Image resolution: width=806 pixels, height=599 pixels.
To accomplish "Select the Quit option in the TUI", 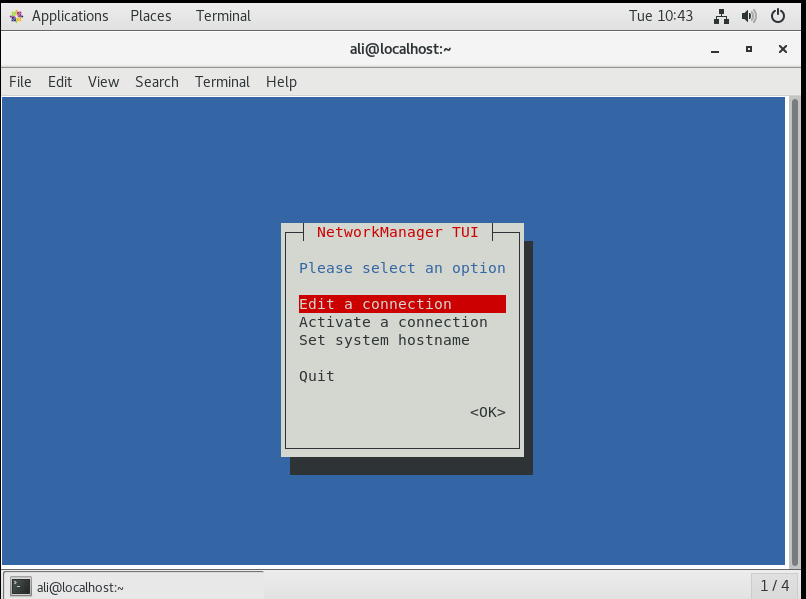I will coord(317,376).
